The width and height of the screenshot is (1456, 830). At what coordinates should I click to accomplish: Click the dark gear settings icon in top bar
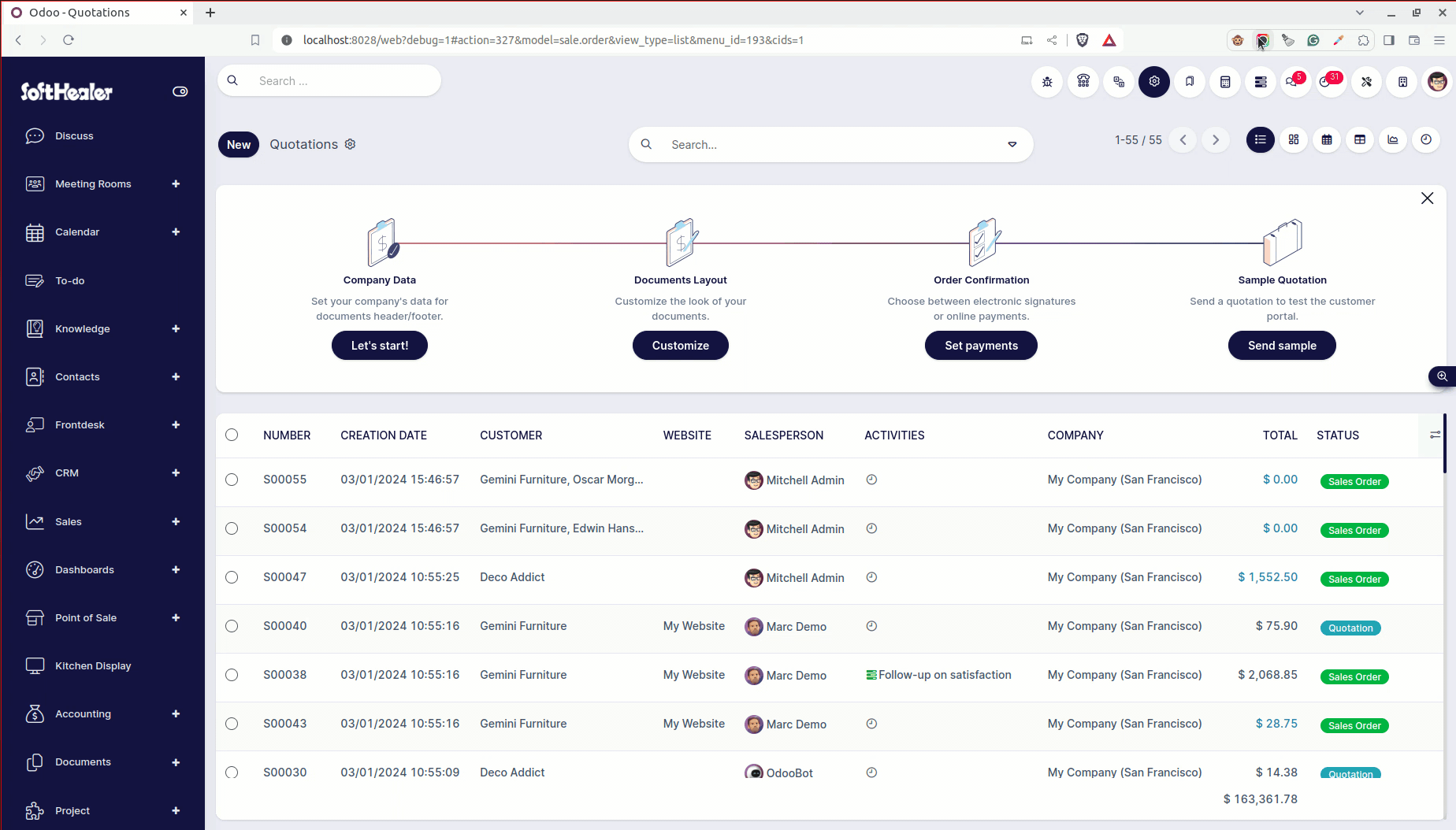click(1154, 82)
